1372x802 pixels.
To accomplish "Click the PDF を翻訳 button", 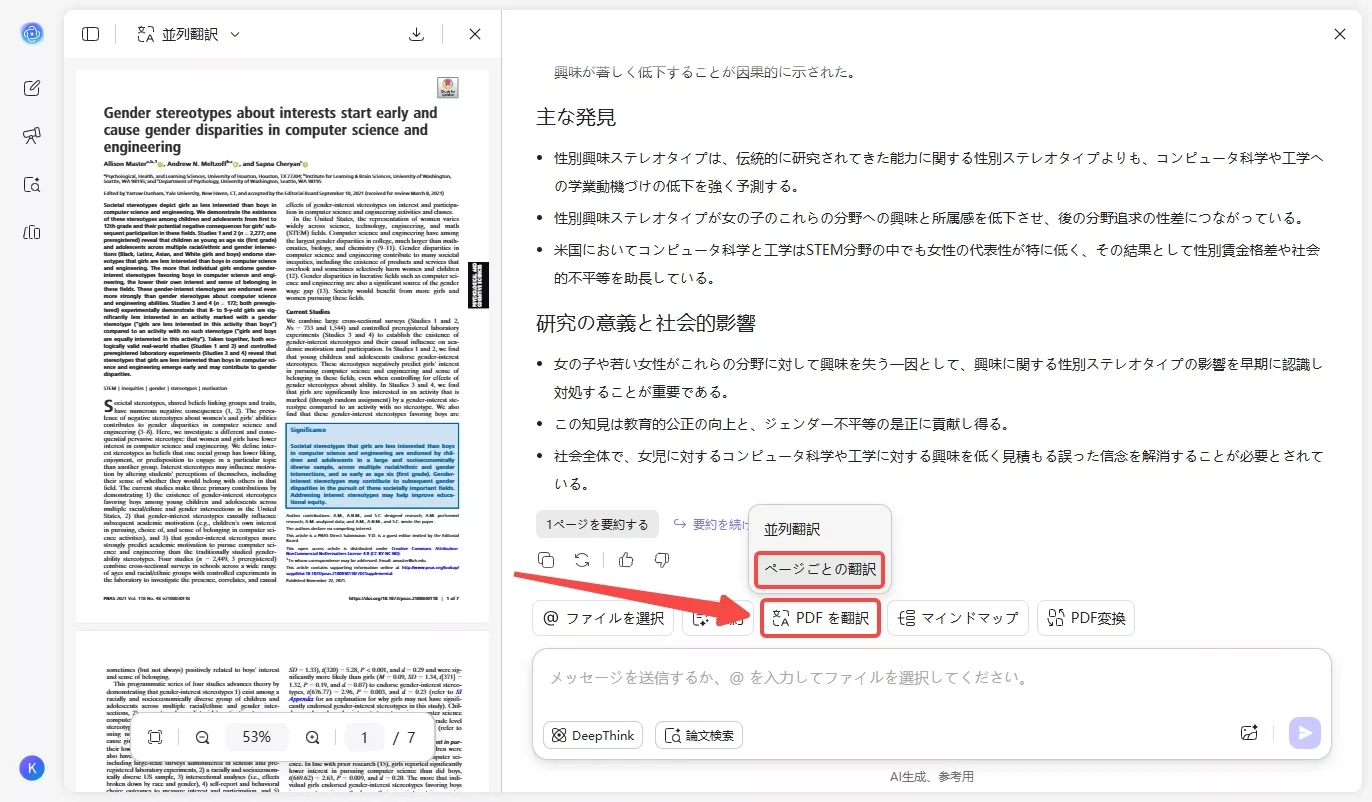I will pyautogui.click(x=820, y=618).
